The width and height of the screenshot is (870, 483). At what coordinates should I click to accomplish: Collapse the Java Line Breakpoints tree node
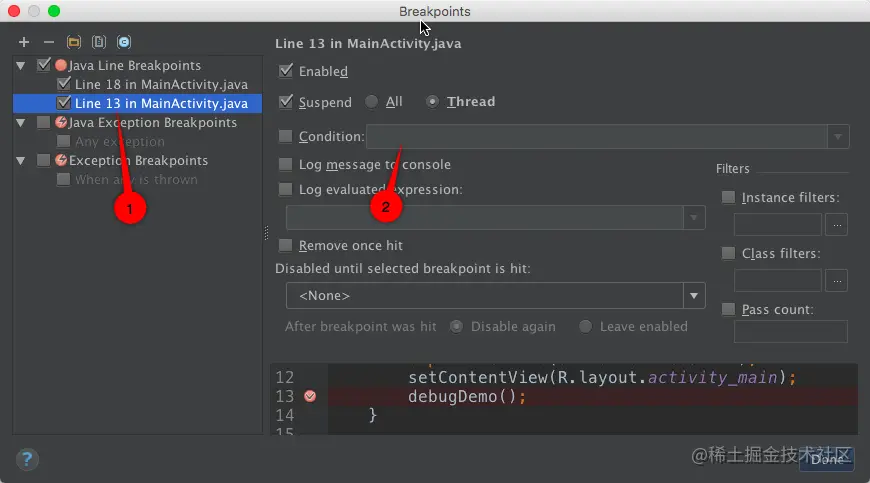(x=21, y=65)
